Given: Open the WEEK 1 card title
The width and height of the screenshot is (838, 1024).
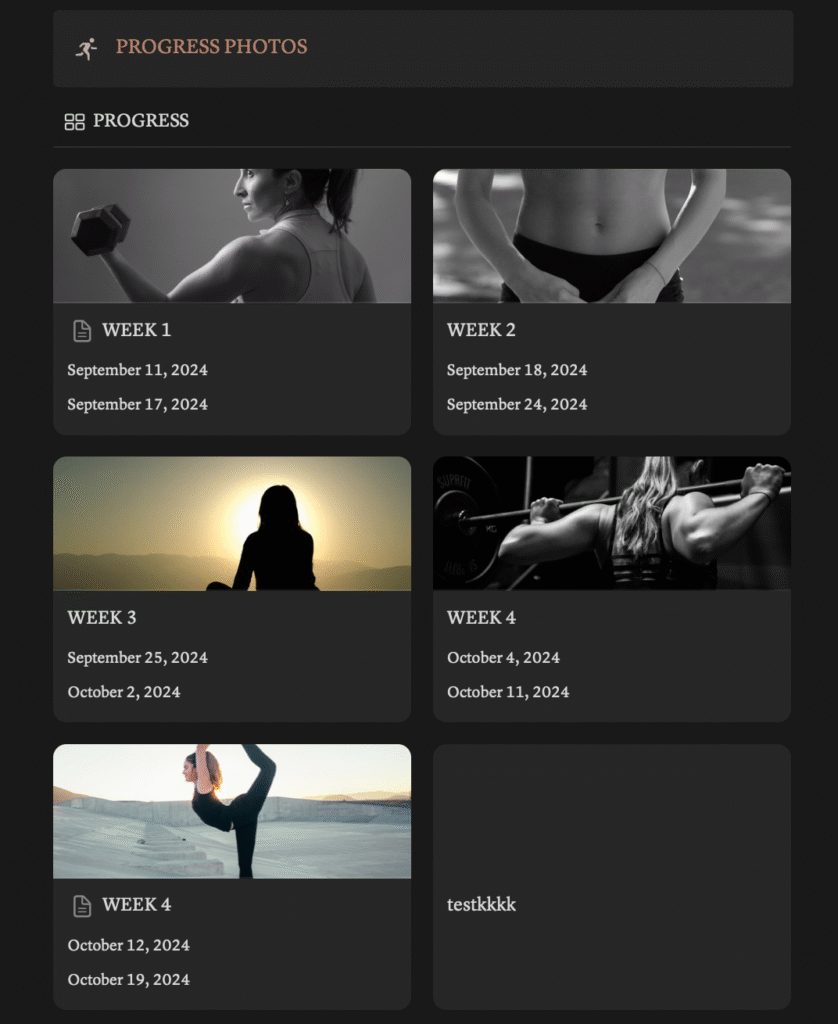Looking at the screenshot, I should pyautogui.click(x=137, y=330).
